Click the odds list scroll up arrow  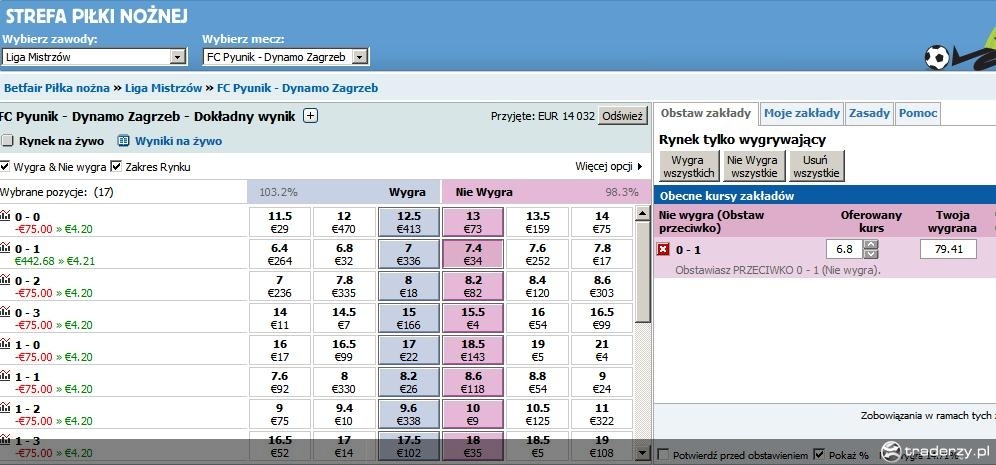pos(643,213)
